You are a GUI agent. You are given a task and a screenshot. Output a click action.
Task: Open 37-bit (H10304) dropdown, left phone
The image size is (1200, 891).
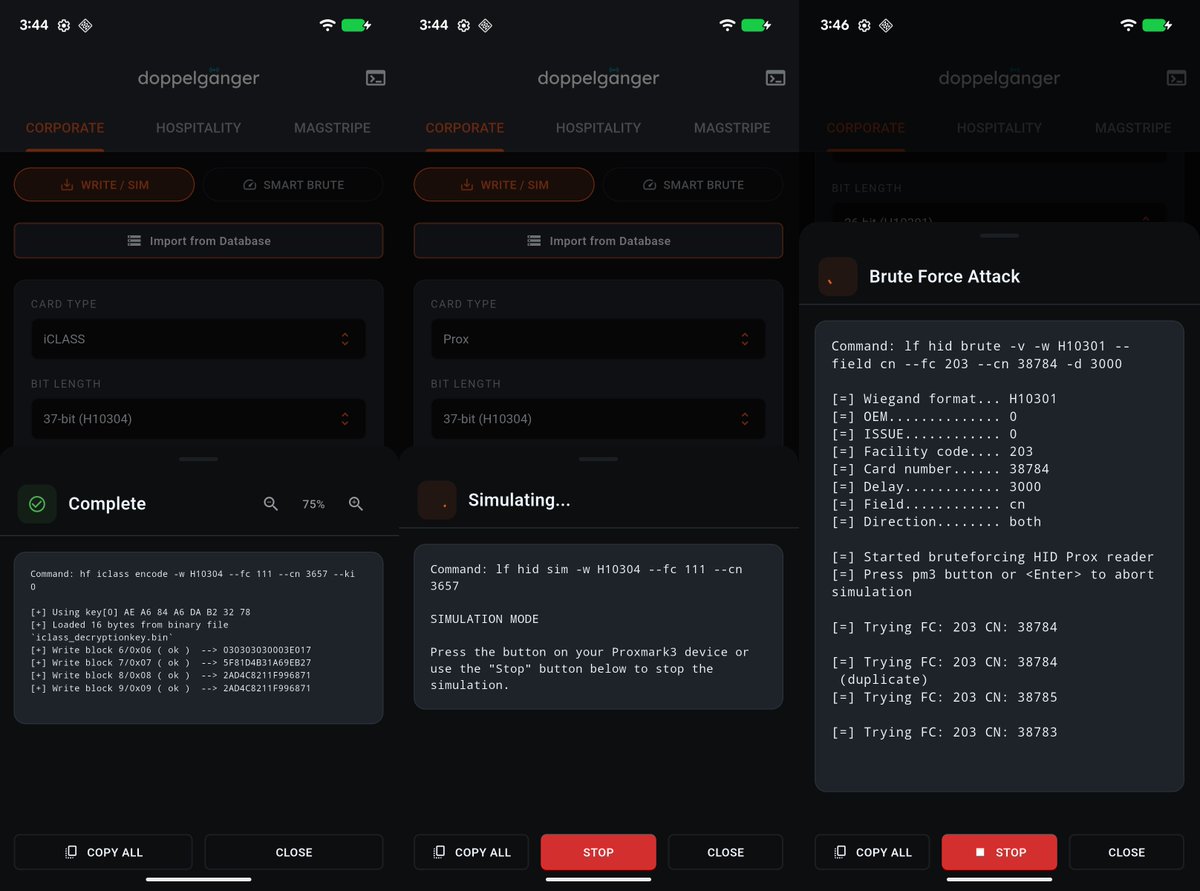(198, 419)
